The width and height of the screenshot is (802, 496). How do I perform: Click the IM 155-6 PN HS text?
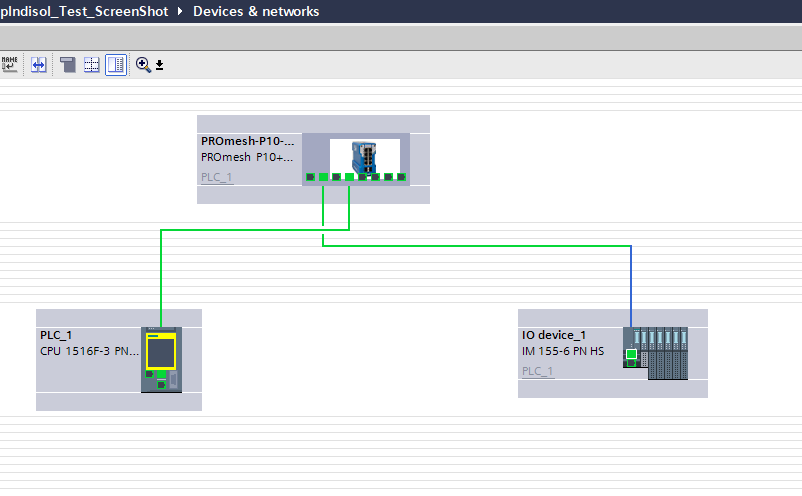[x=563, y=351]
